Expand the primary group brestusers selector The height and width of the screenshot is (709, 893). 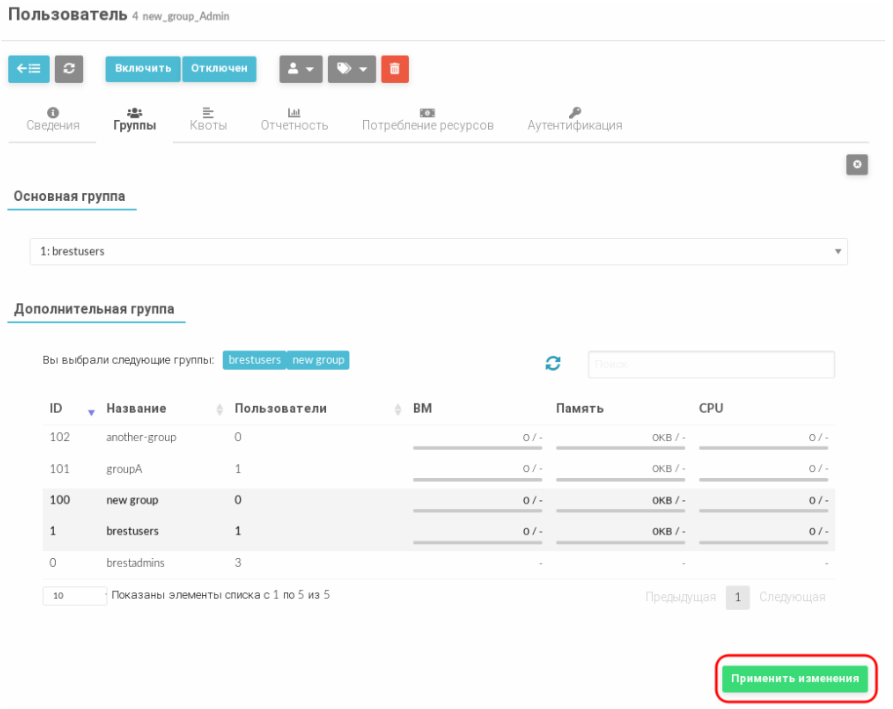[438, 251]
